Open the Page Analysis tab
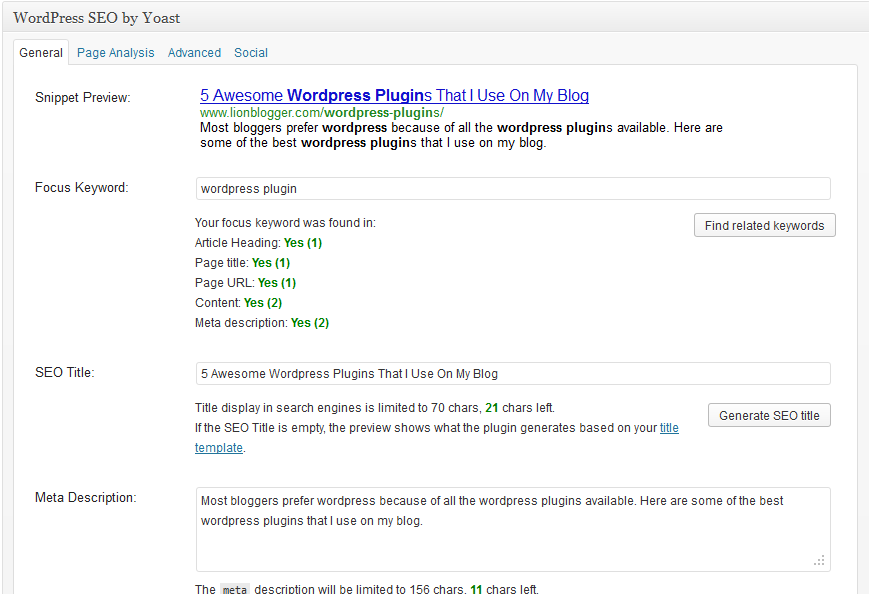869x594 pixels. click(115, 53)
